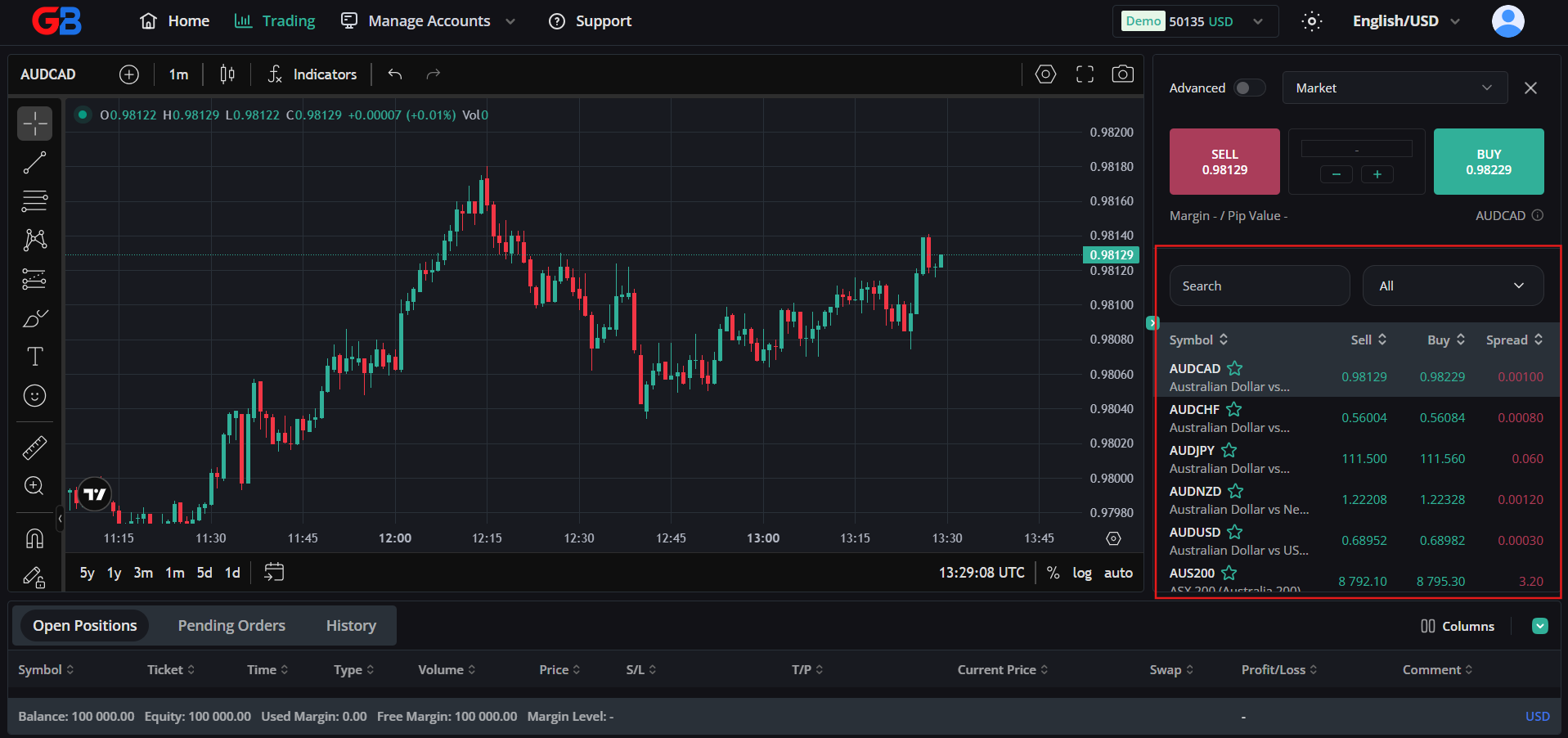The height and width of the screenshot is (738, 1568).
Task: Open the user profile avatar
Action: (1507, 21)
